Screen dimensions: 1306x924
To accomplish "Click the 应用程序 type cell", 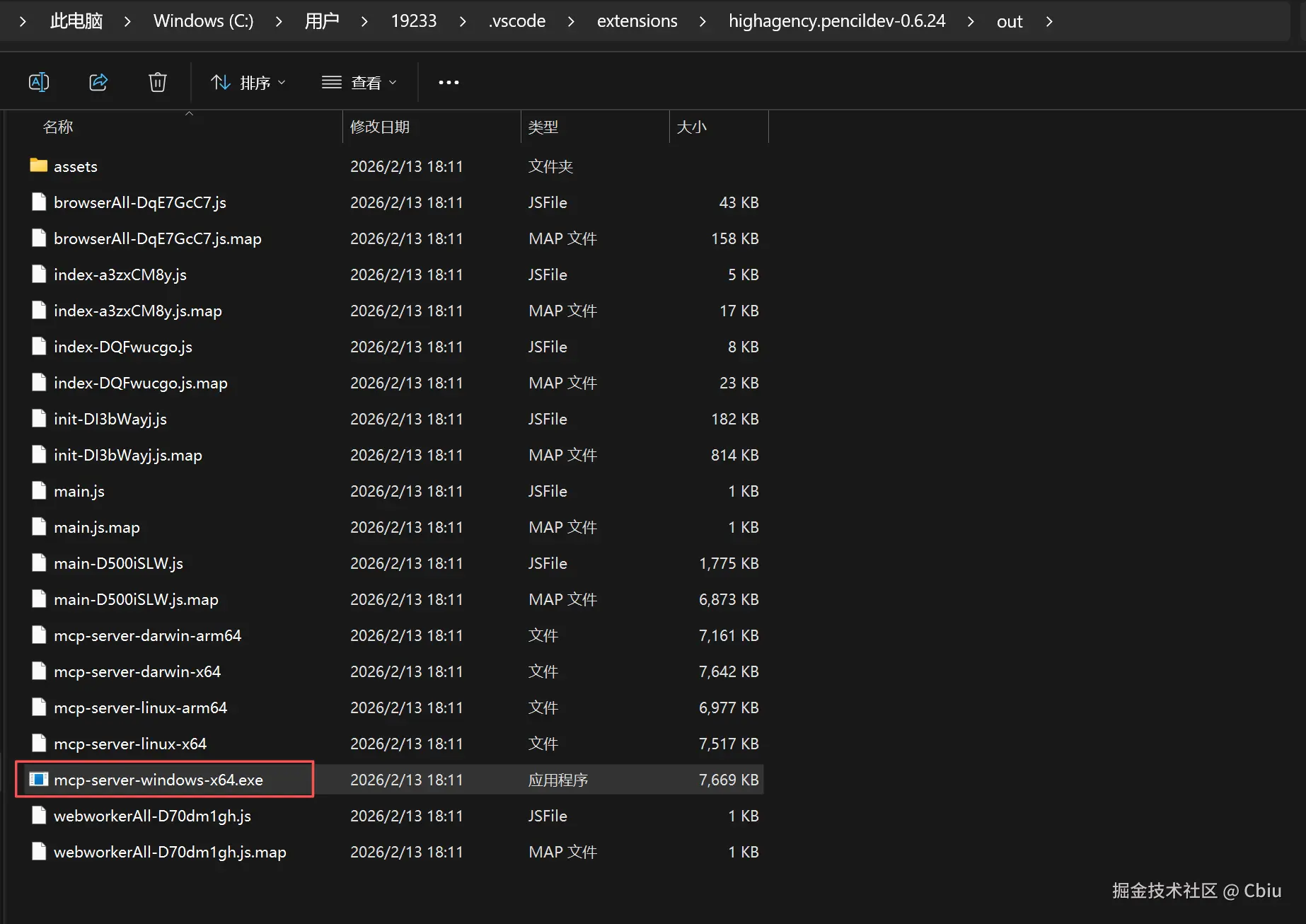I will pyautogui.click(x=558, y=780).
